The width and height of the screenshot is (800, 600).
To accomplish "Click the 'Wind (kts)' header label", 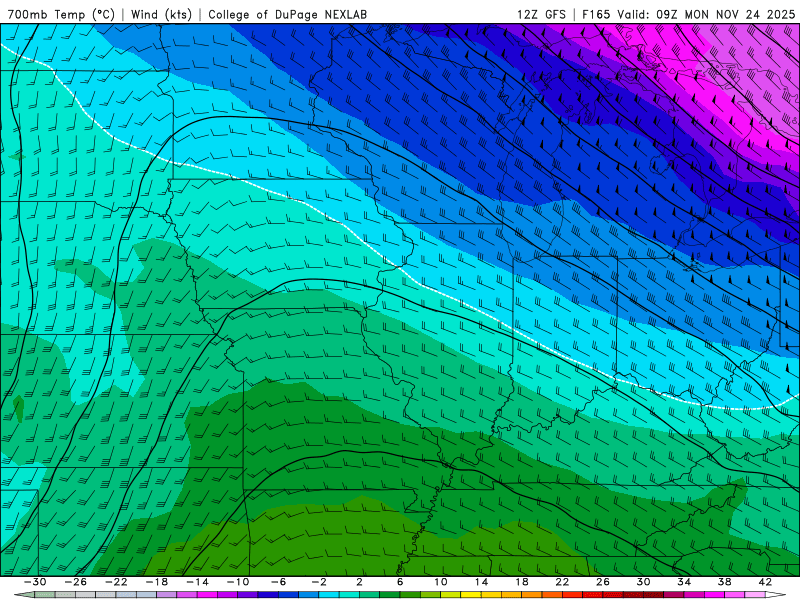I will tap(161, 14).
